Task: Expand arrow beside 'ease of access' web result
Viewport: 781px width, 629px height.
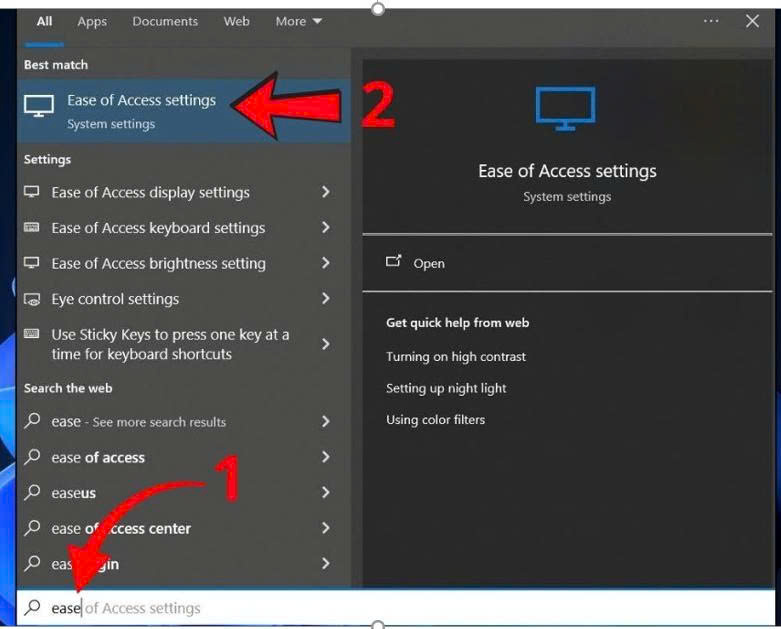Action: coord(325,457)
